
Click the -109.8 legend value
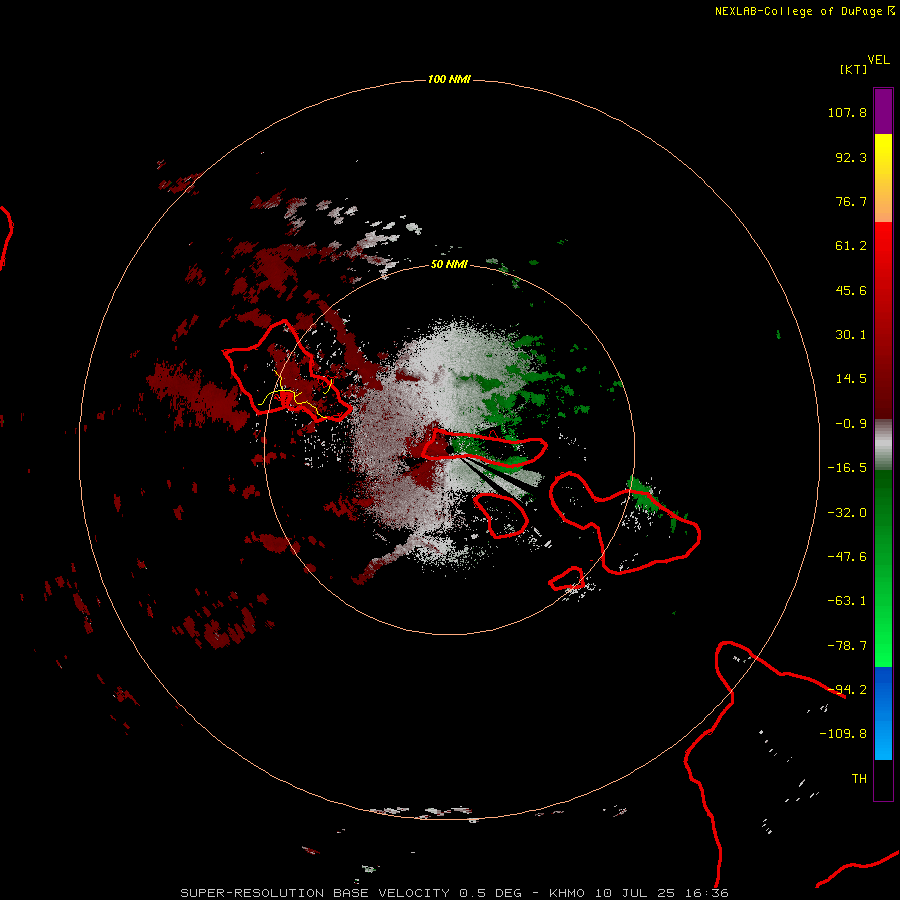click(843, 734)
